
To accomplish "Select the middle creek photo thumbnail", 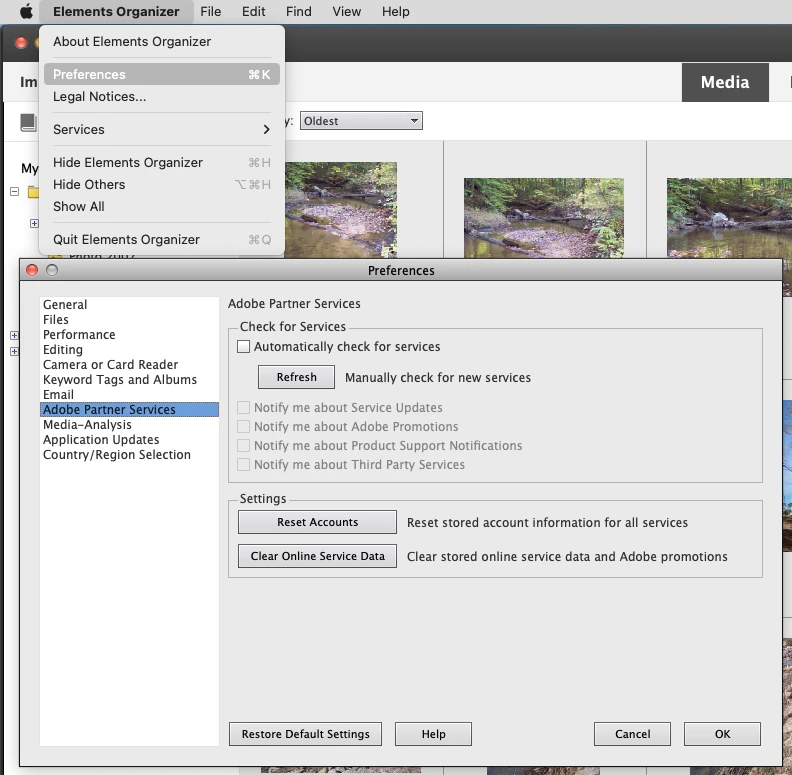I will pos(544,218).
